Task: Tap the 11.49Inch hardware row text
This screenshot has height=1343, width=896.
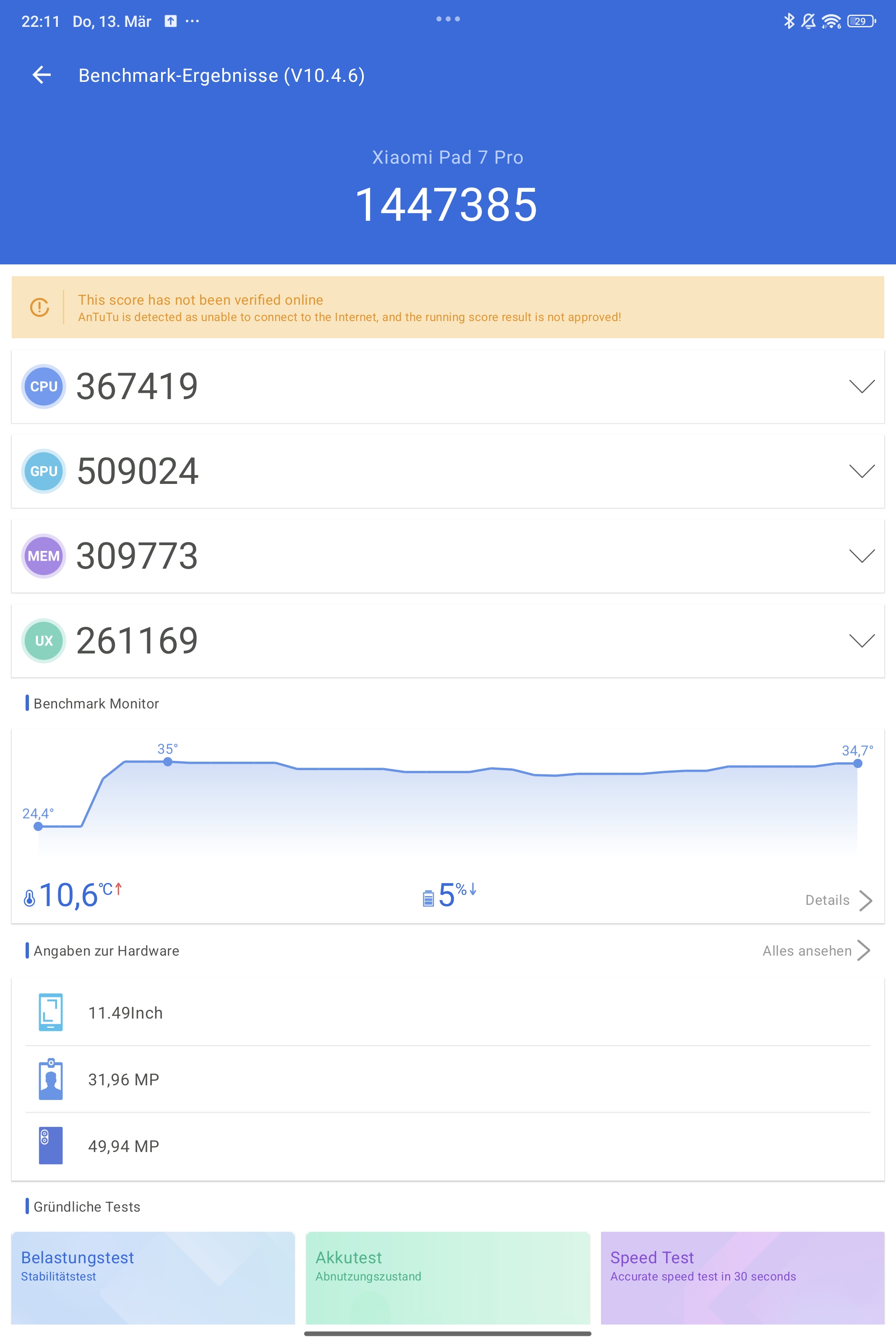Action: [125, 1013]
